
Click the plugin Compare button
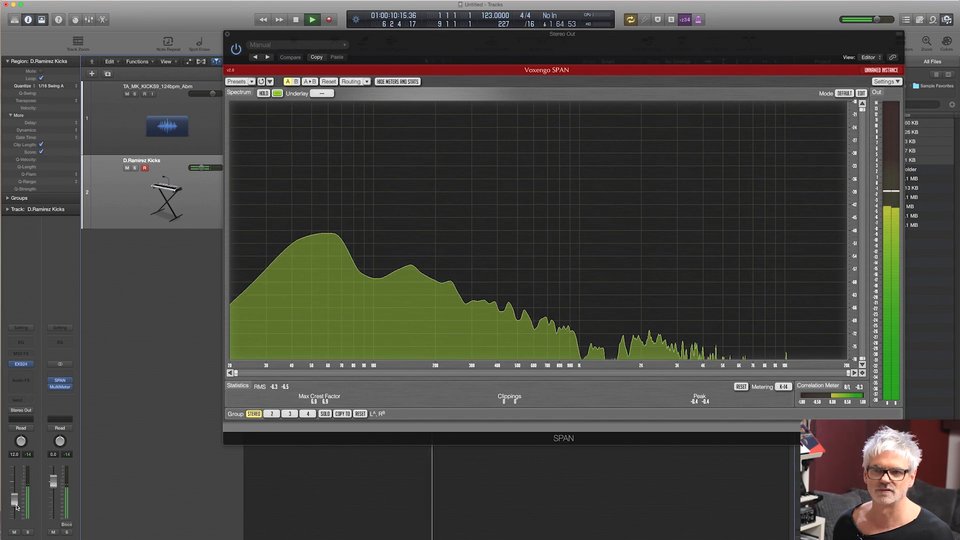click(x=290, y=57)
